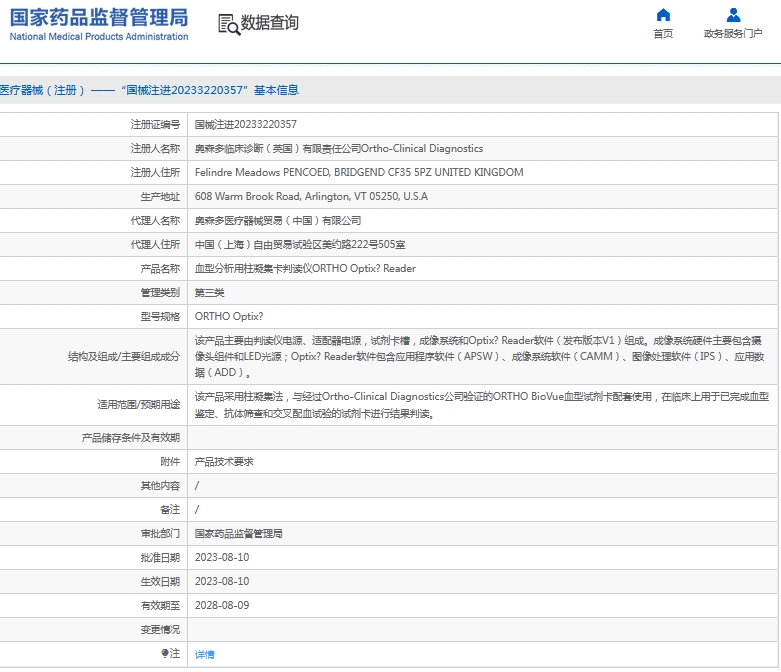Click the 生效日期 value 2023-08-10

coord(222,581)
